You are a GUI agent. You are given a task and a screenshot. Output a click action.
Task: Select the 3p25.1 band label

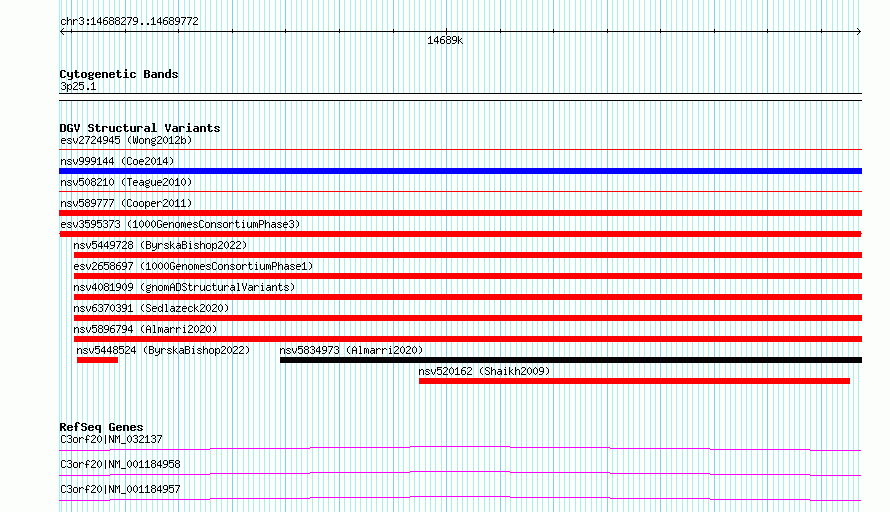(78, 86)
